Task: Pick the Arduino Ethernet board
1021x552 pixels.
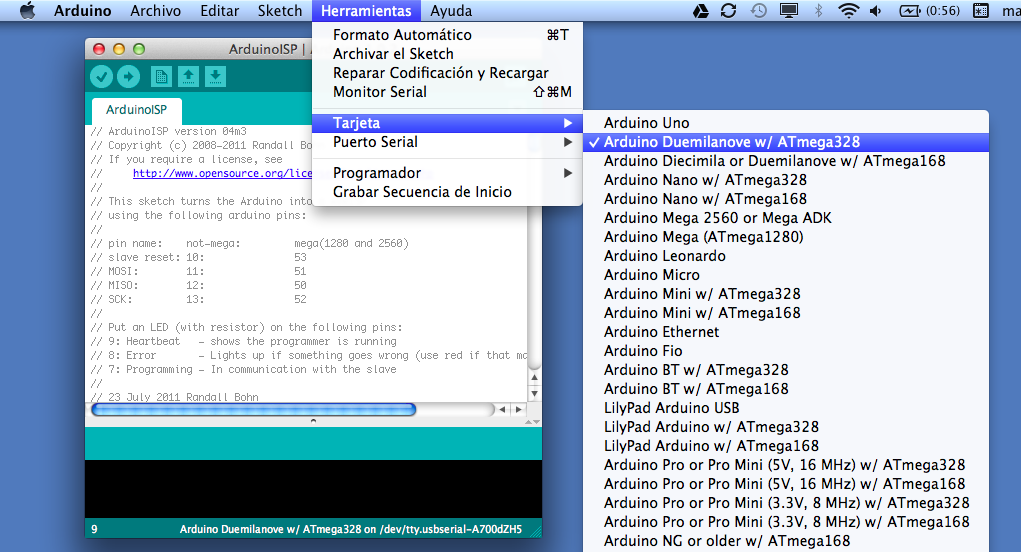Action: click(x=786, y=332)
